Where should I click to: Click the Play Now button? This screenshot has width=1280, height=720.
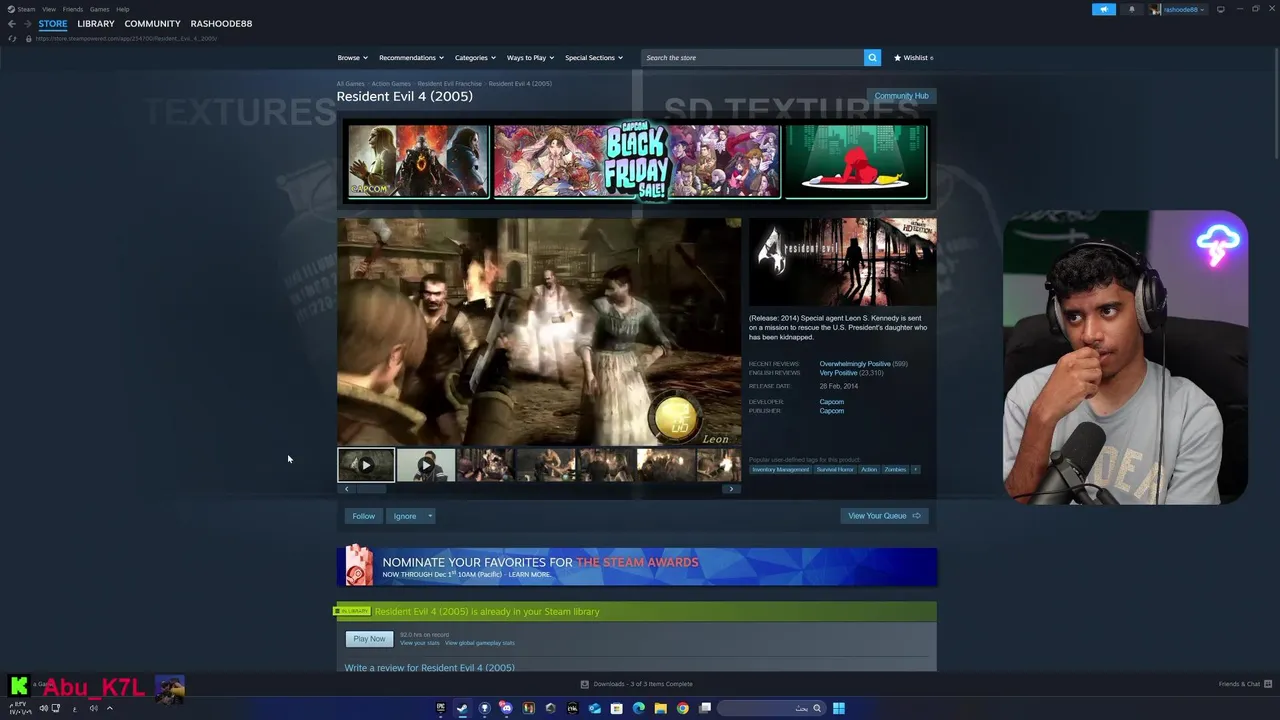click(369, 639)
